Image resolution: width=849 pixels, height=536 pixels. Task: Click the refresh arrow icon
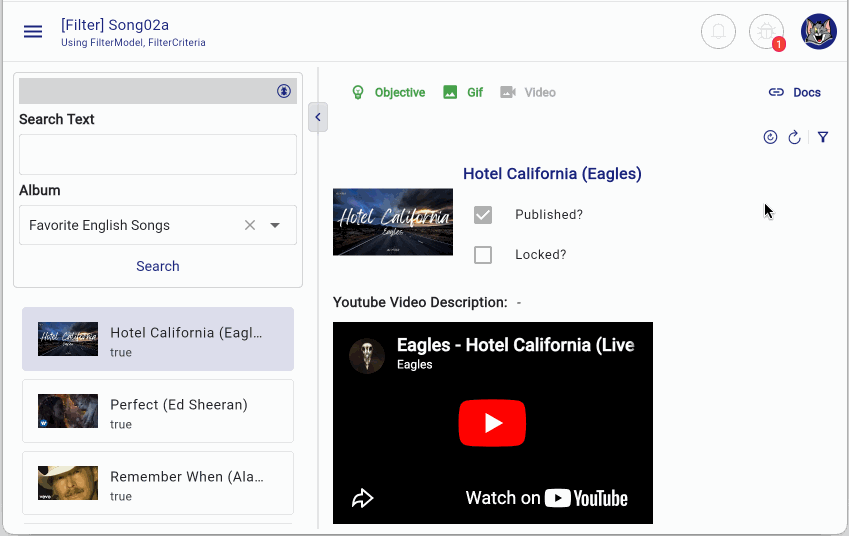click(x=794, y=137)
